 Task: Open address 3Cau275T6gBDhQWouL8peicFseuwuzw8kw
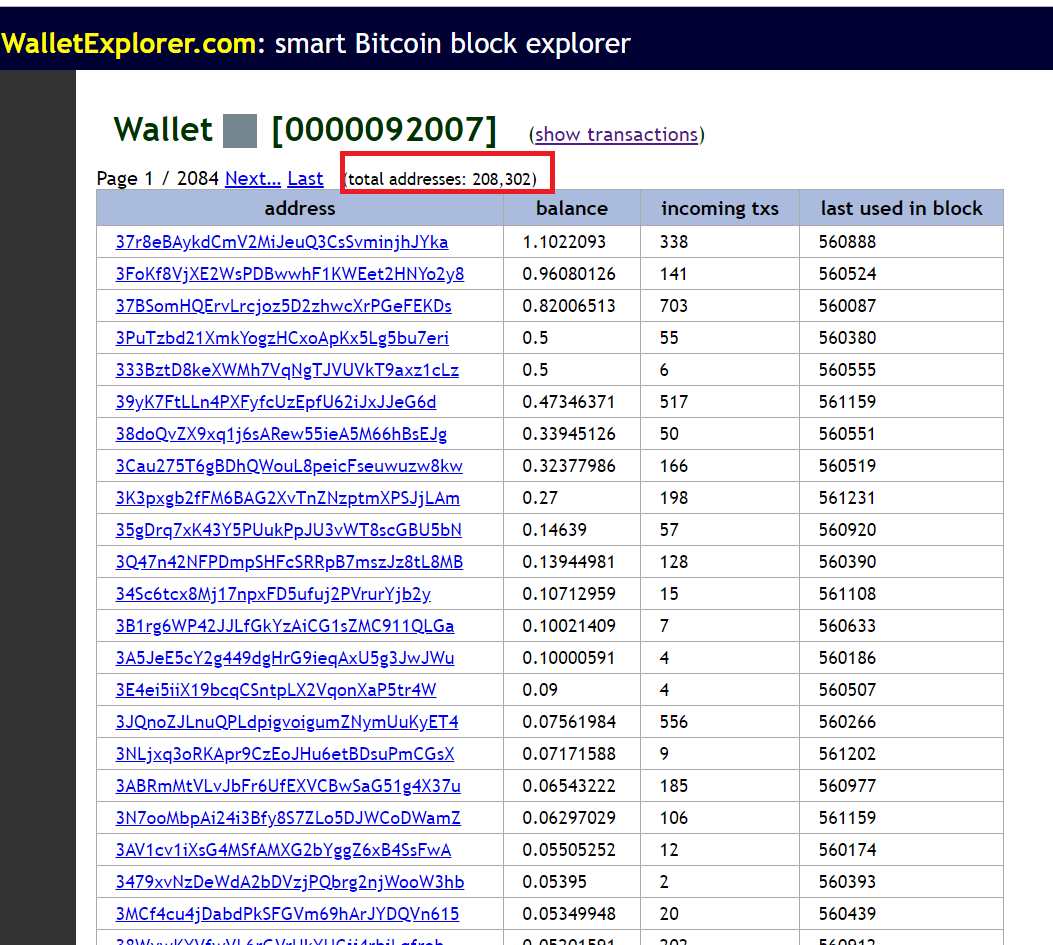coord(289,466)
